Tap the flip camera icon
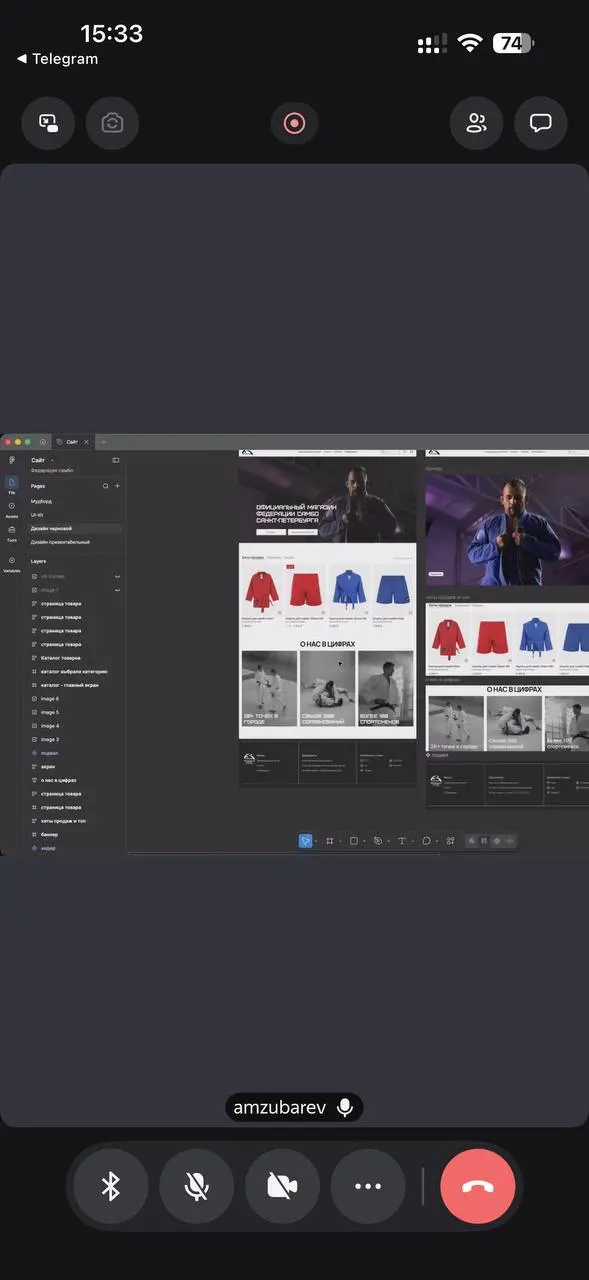 pos(112,124)
